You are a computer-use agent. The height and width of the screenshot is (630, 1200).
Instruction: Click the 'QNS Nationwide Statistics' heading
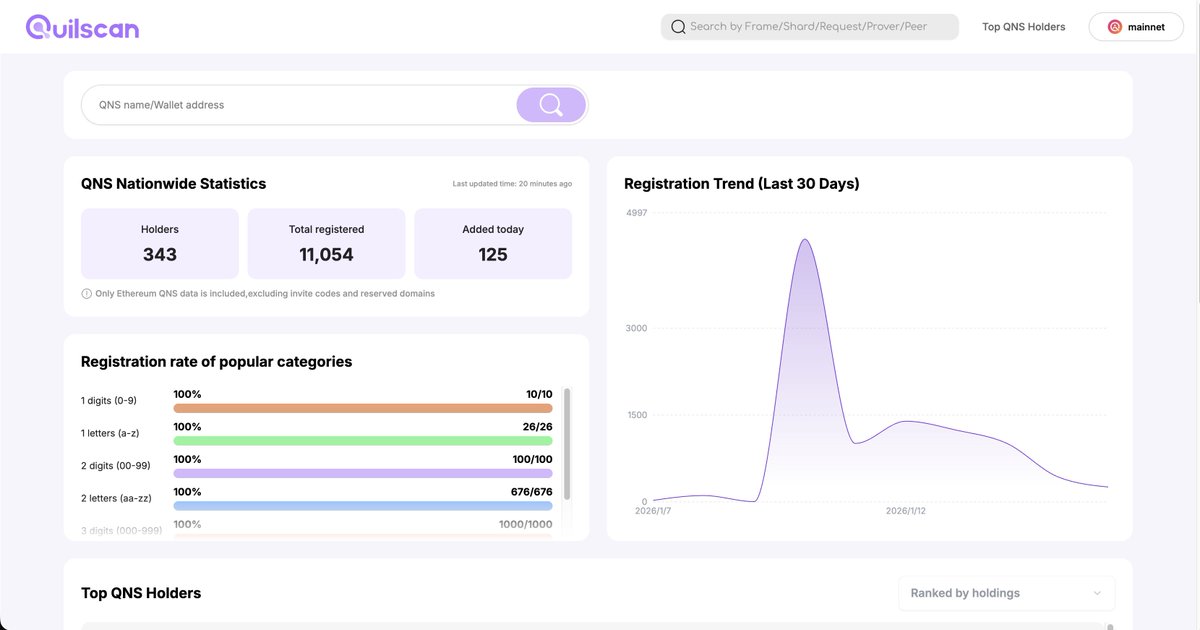pos(174,184)
